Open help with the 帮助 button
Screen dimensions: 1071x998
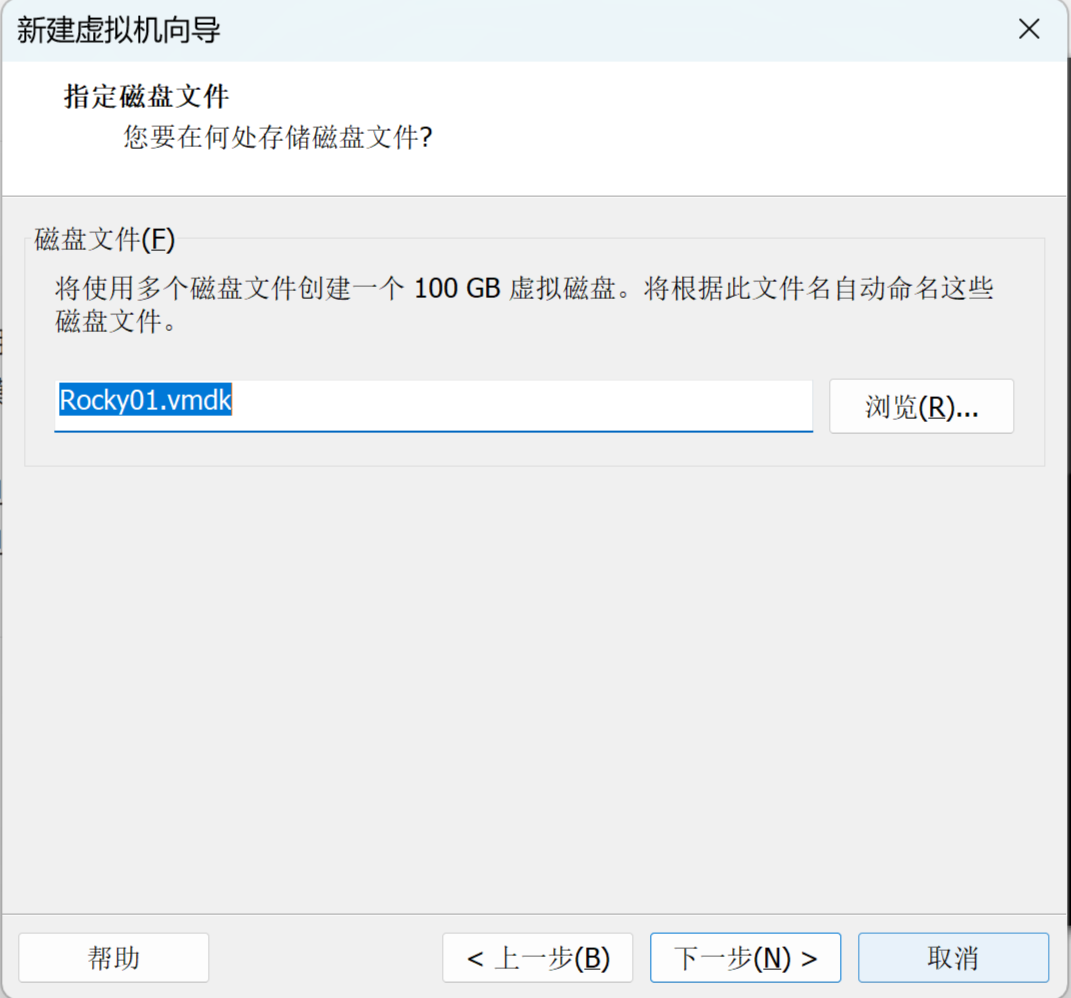point(113,958)
